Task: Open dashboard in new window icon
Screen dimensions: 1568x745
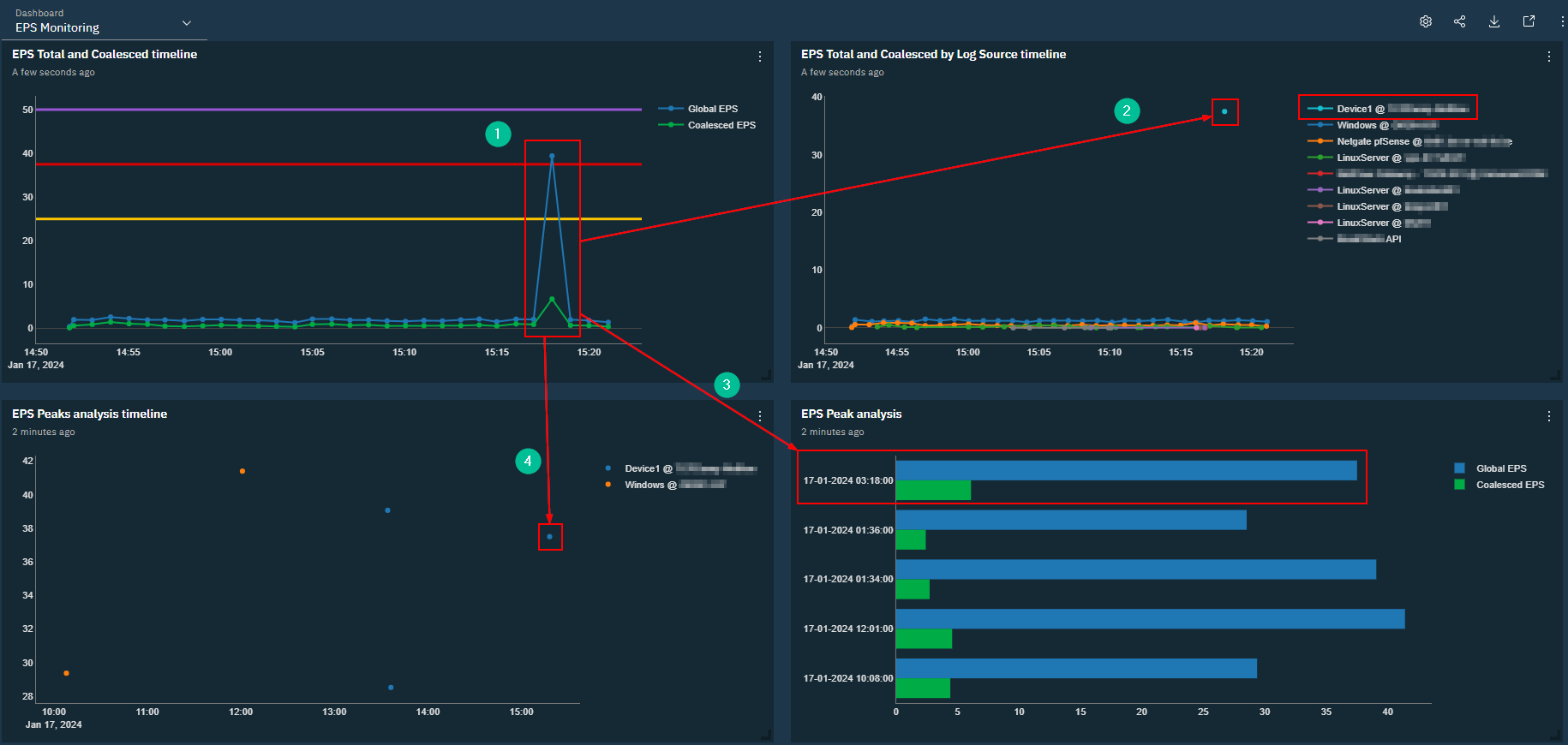Action: pyautogui.click(x=1529, y=21)
